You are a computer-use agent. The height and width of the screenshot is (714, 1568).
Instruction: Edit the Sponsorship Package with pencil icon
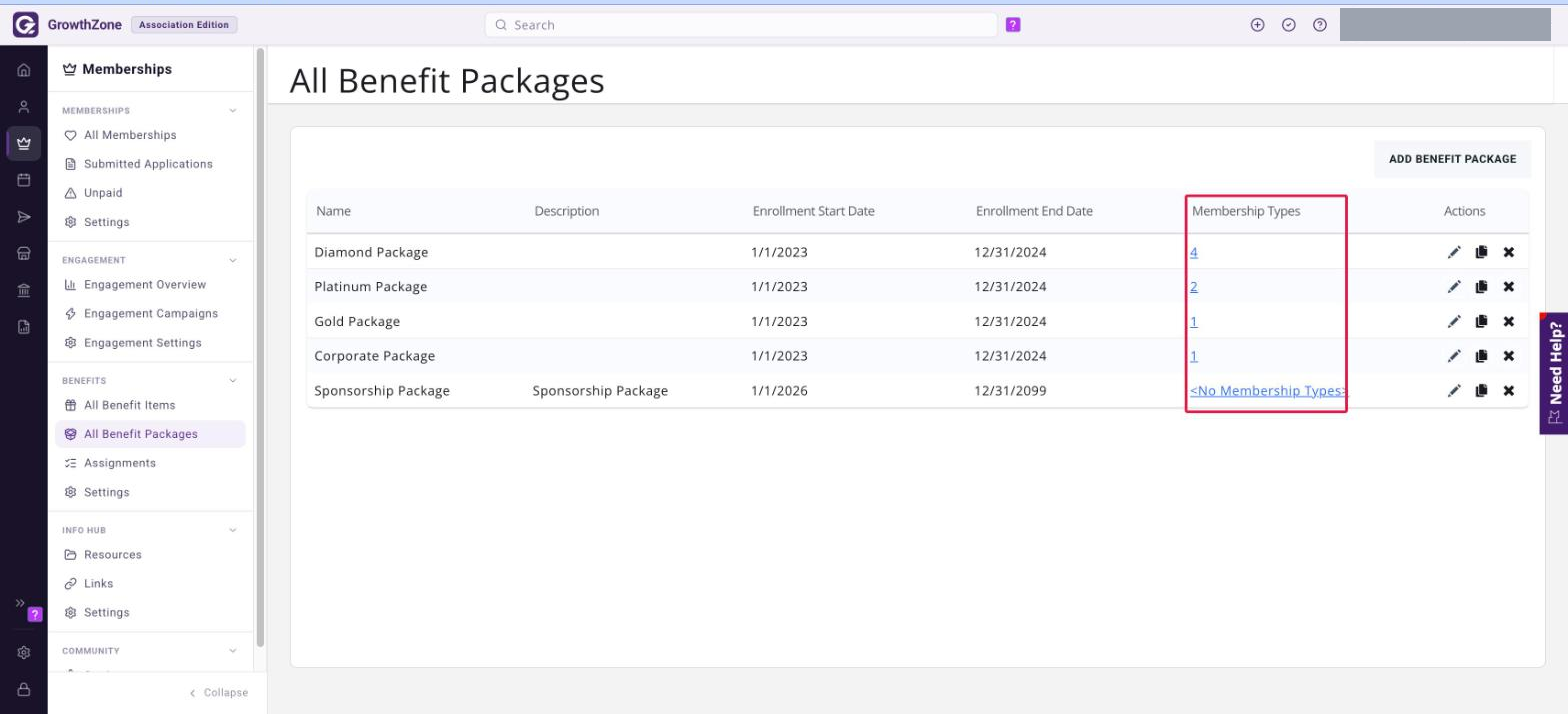coord(1454,391)
